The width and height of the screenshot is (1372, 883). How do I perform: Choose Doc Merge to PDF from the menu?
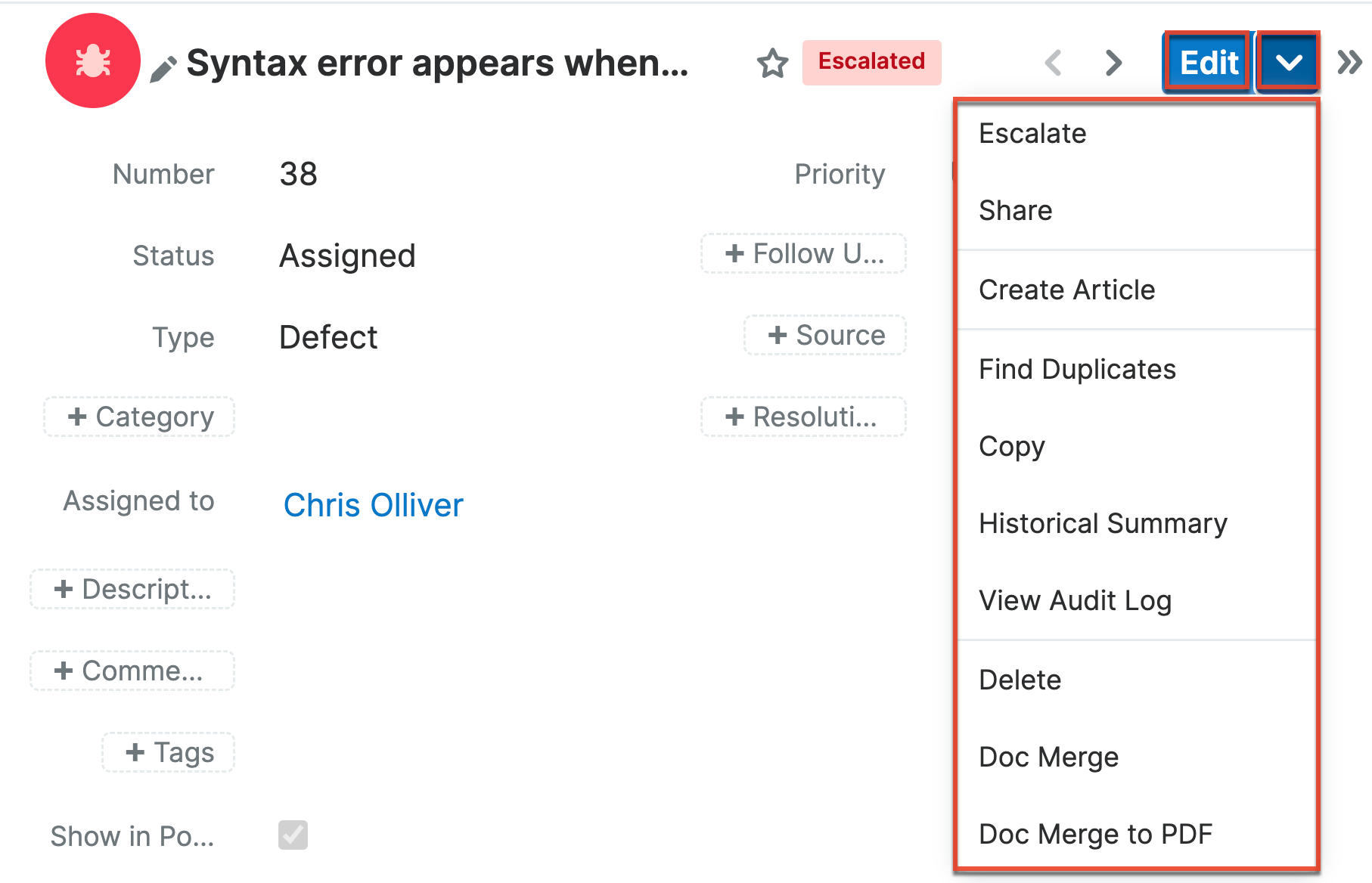pyautogui.click(x=1095, y=833)
